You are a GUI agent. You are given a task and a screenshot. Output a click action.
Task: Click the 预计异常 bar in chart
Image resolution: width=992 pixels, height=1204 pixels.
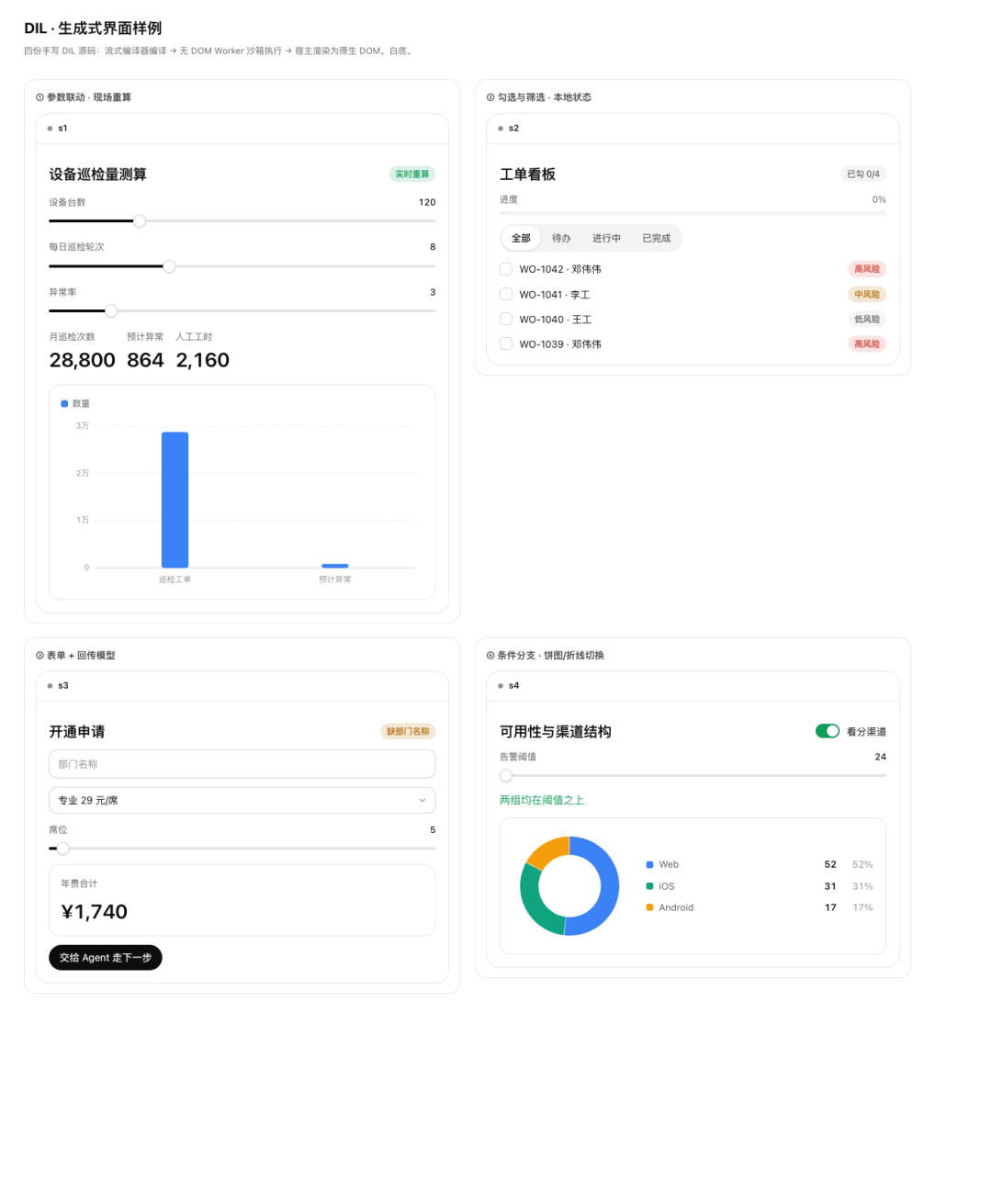335,566
